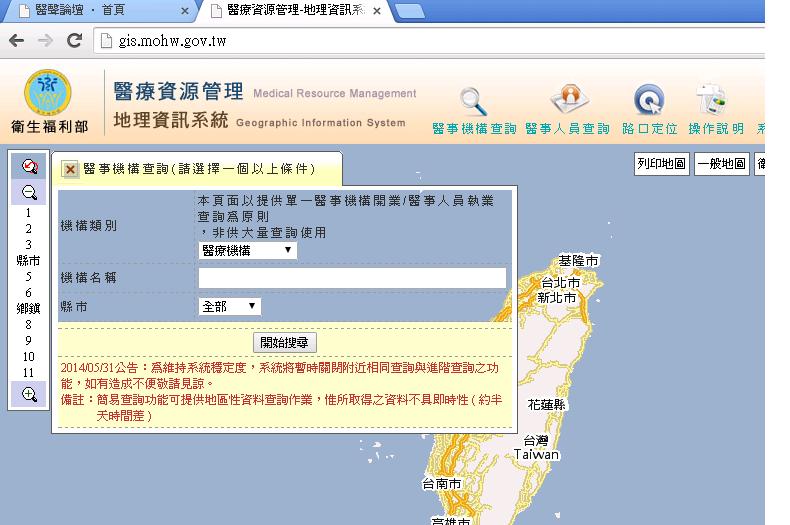Open the 縣市 全部 dropdown
The image size is (790, 525).
tap(230, 306)
